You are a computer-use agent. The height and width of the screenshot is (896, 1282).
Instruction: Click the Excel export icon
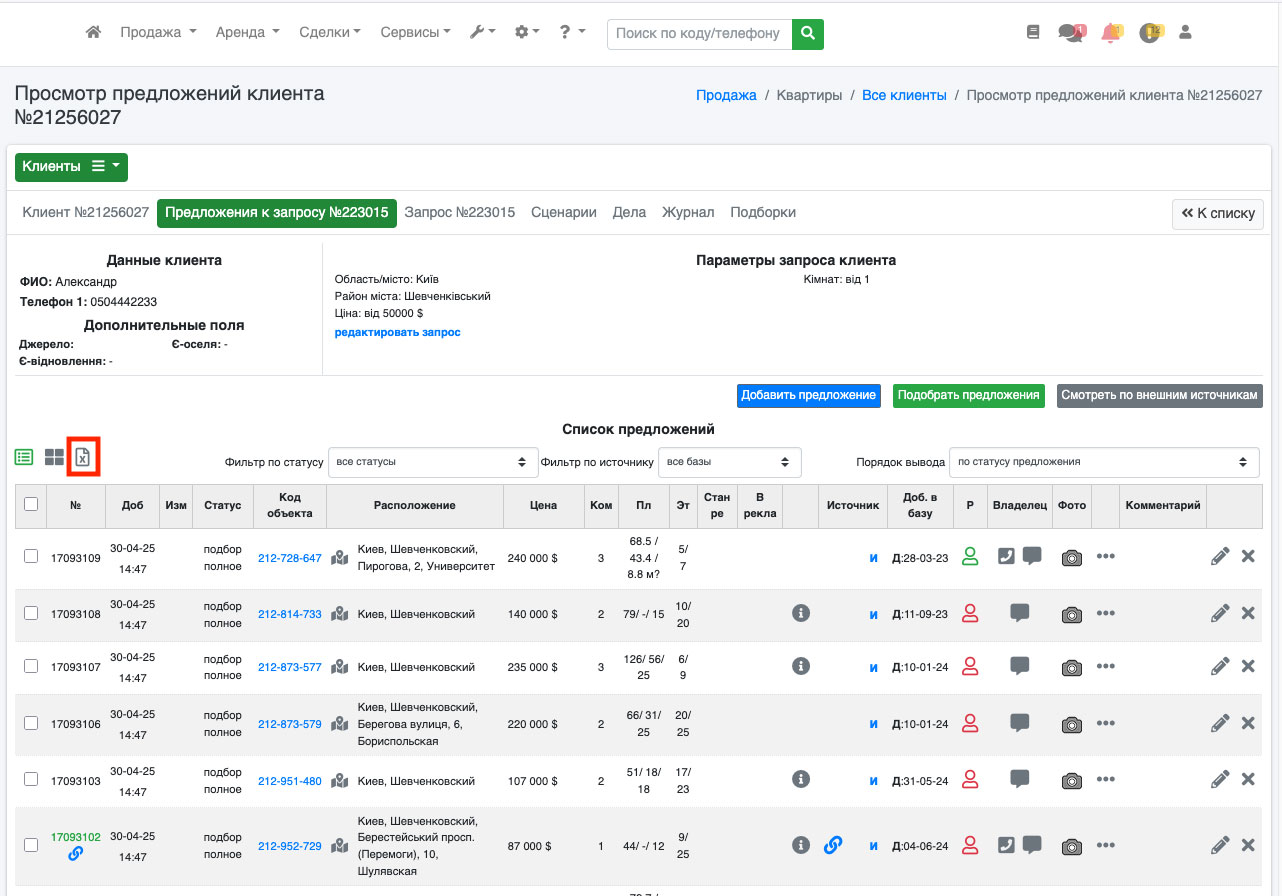tap(83, 457)
